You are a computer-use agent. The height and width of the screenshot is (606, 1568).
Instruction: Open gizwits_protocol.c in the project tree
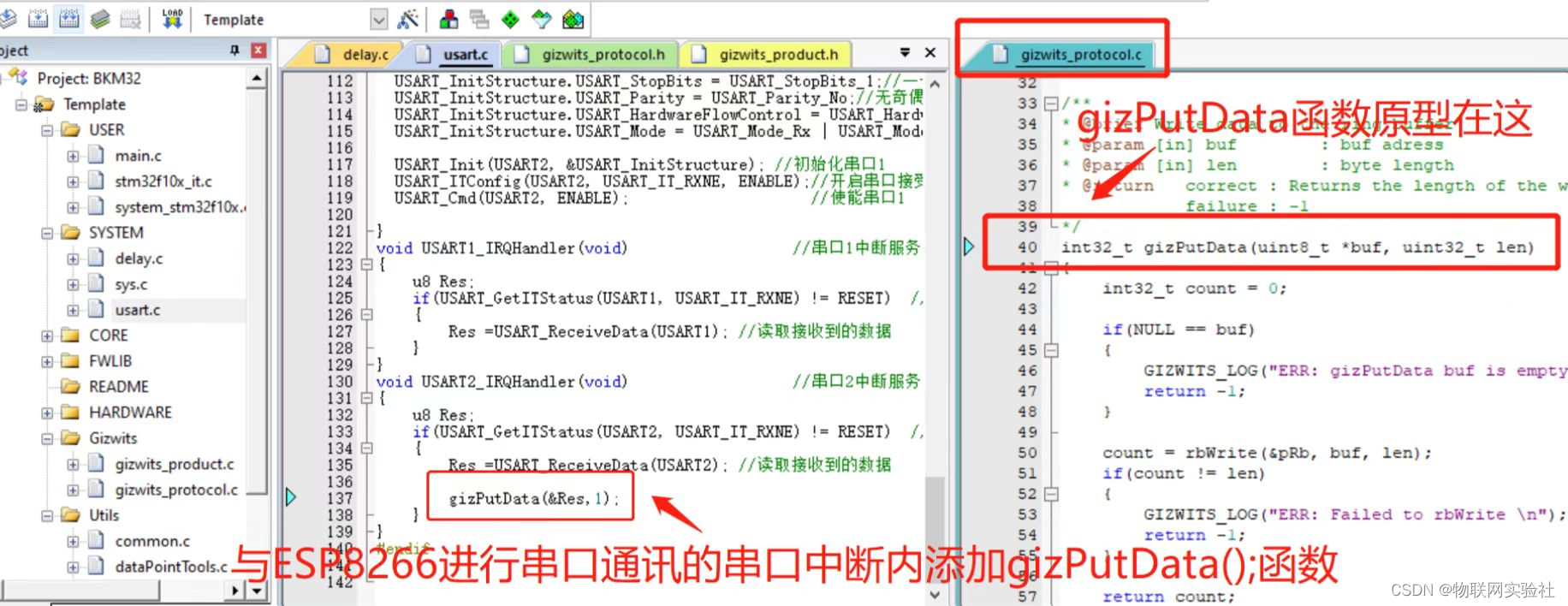176,490
